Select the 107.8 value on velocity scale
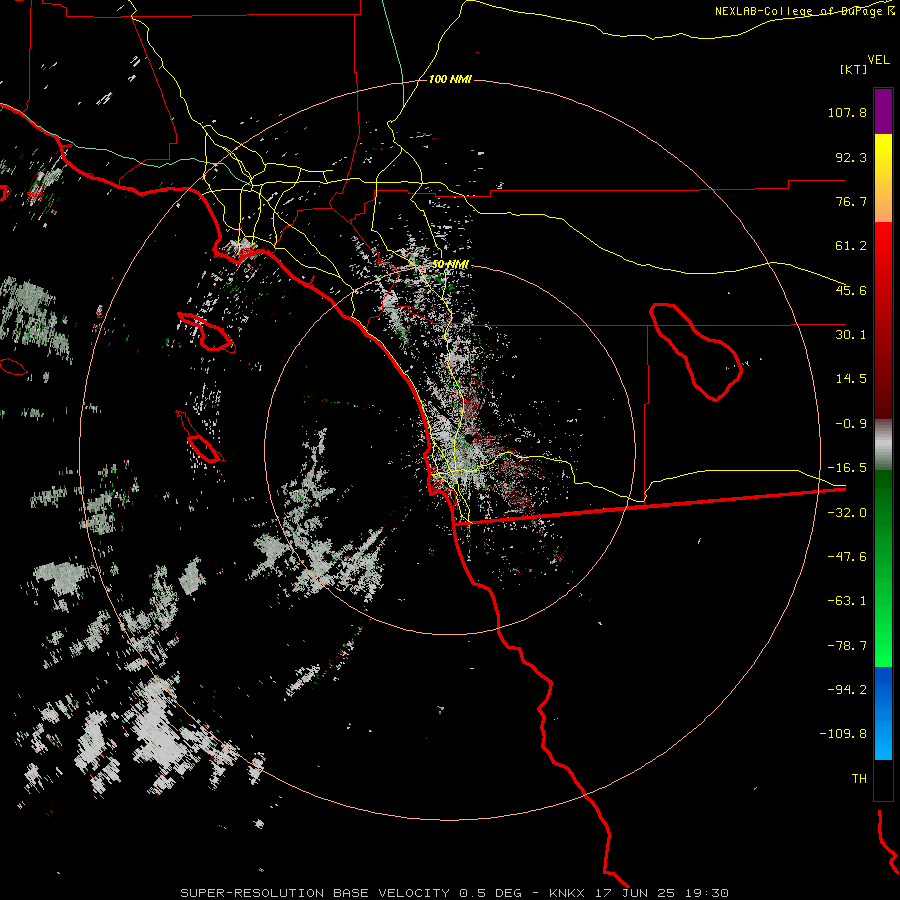 (847, 112)
